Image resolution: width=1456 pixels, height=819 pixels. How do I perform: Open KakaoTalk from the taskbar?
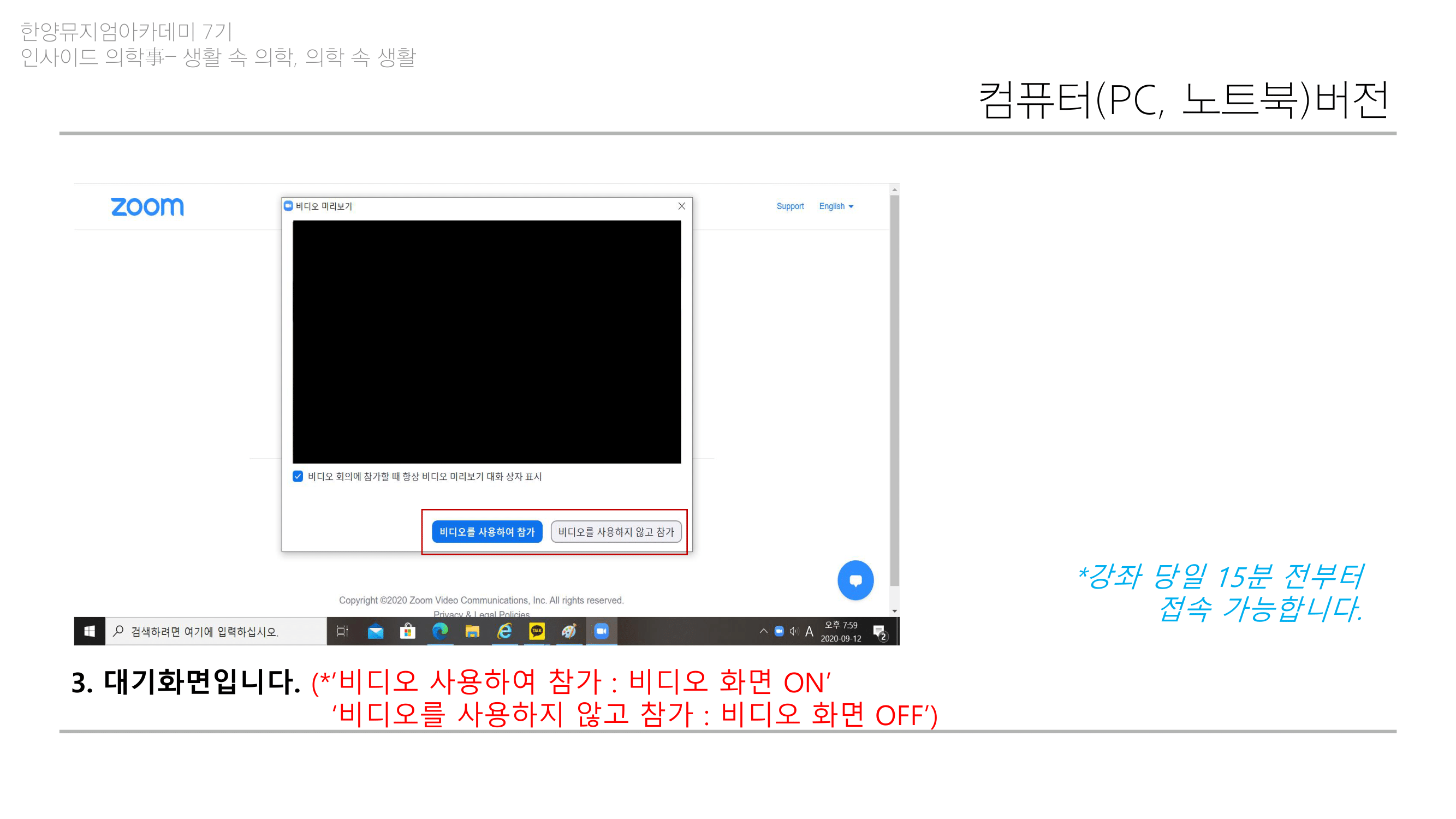coord(537,631)
